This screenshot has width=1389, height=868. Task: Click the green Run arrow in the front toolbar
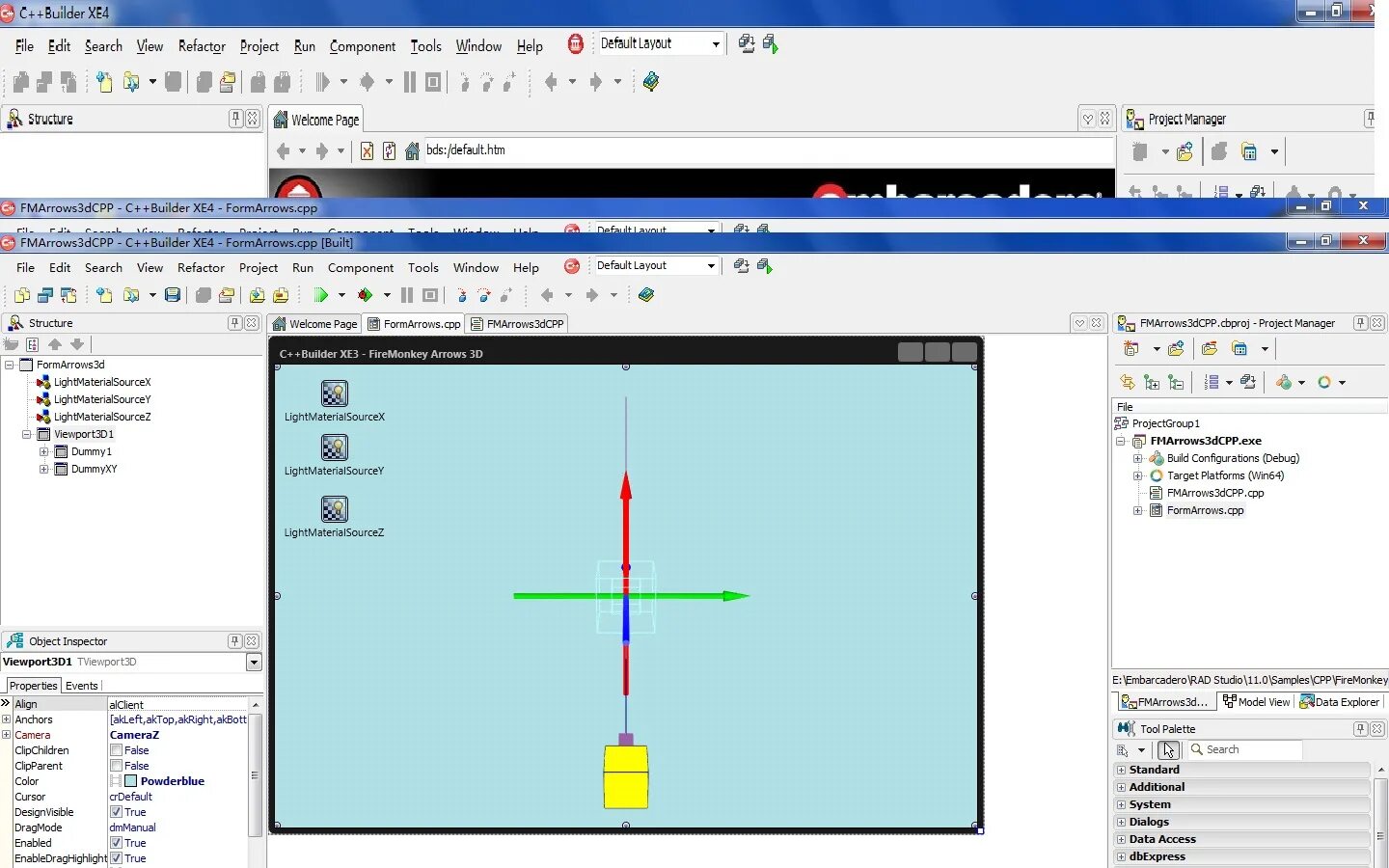(321, 295)
